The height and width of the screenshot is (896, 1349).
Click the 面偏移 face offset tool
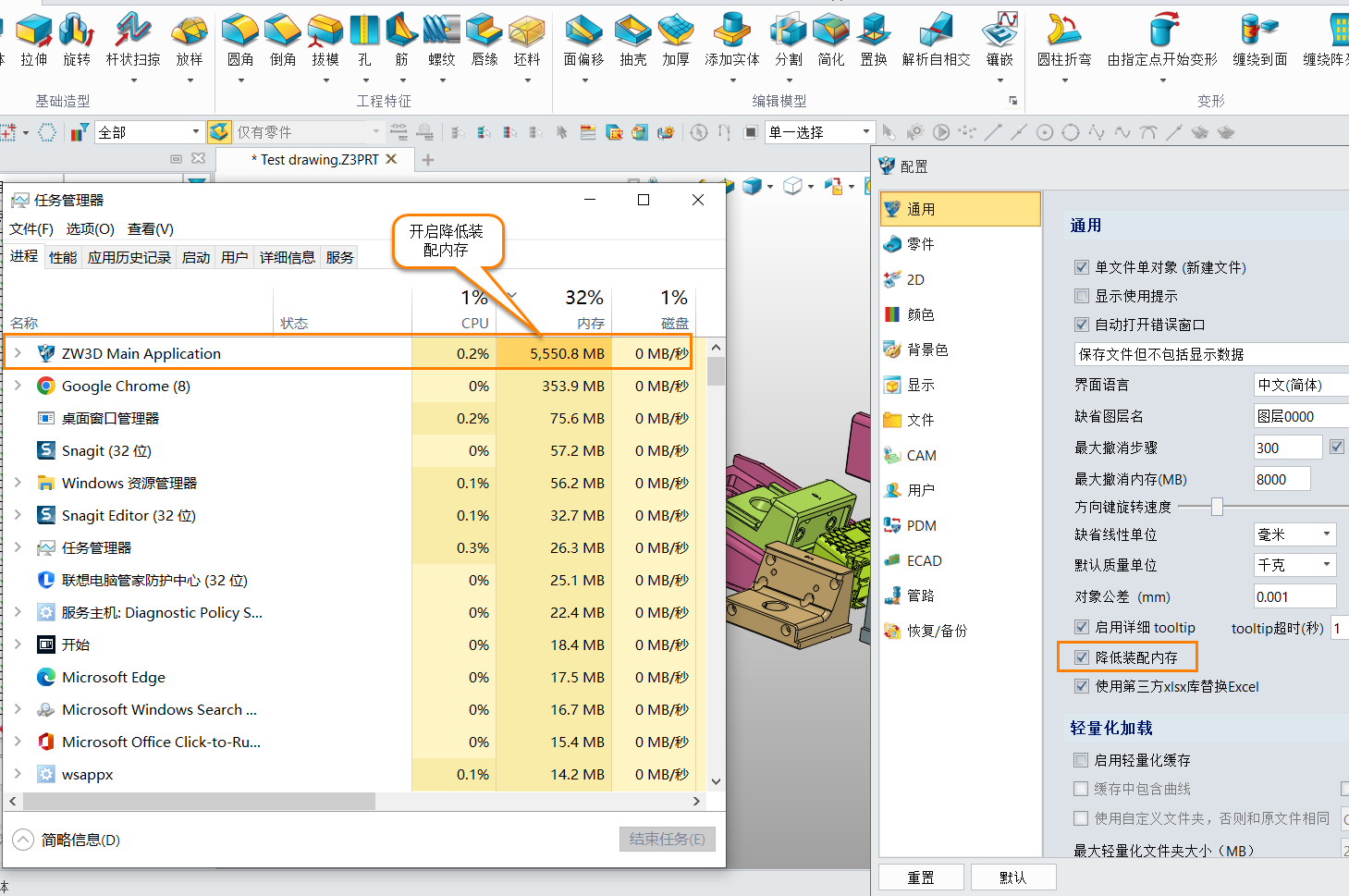pyautogui.click(x=583, y=40)
